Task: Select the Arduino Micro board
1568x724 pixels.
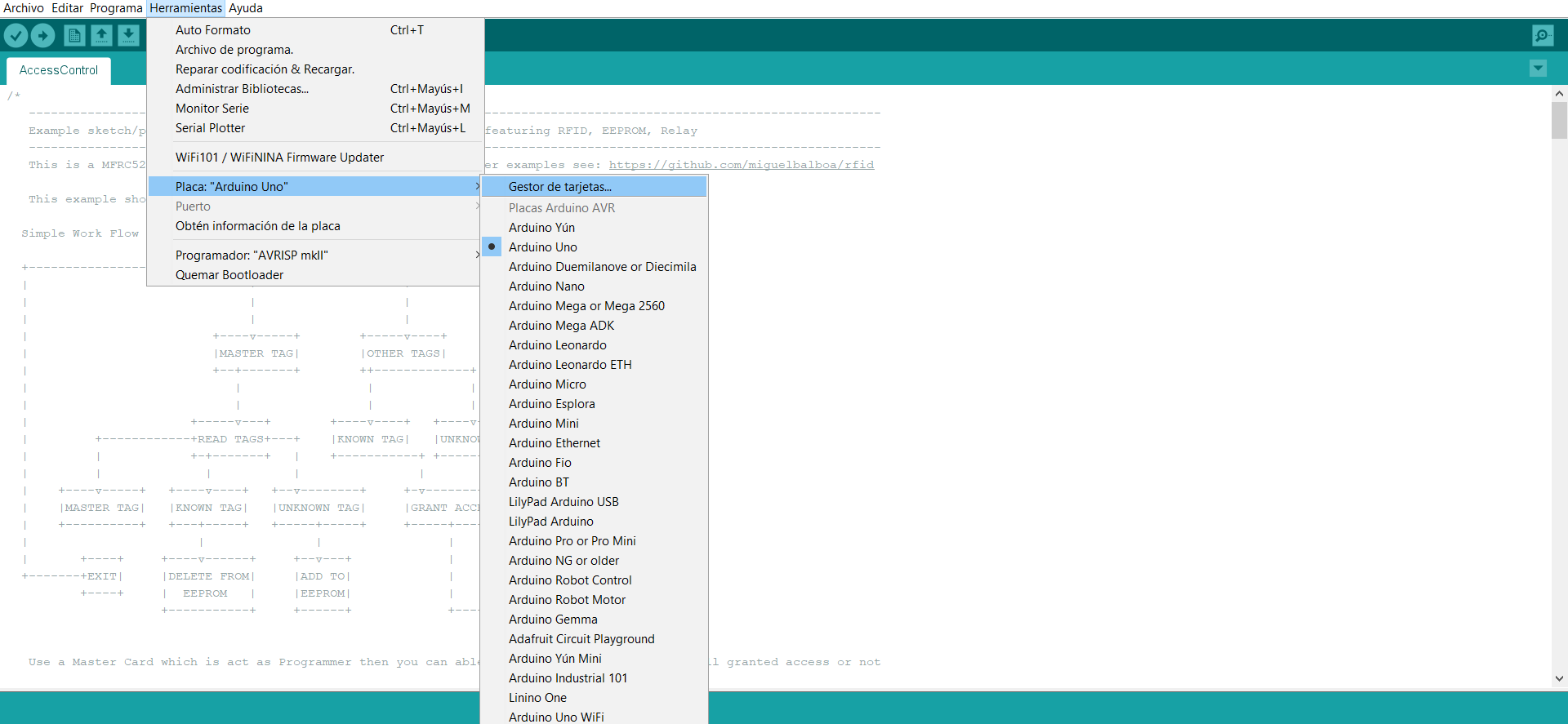Action: click(594, 384)
